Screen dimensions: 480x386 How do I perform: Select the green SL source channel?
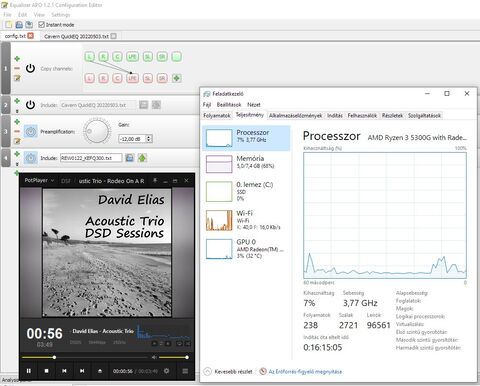pos(148,57)
